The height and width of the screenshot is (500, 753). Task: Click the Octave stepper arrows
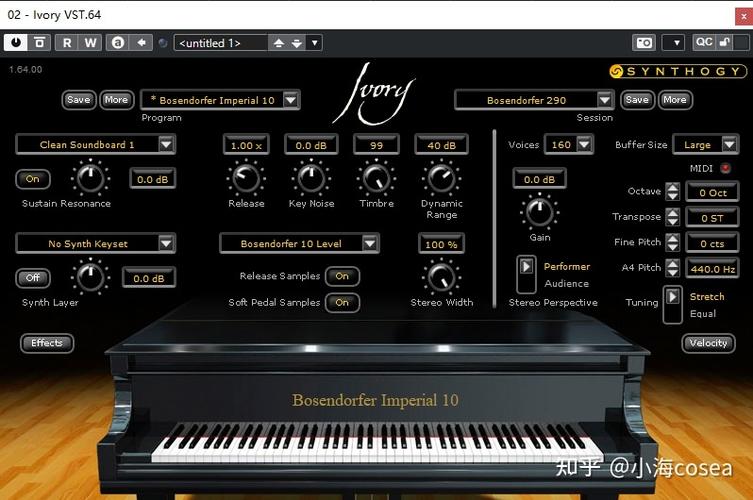tap(673, 191)
